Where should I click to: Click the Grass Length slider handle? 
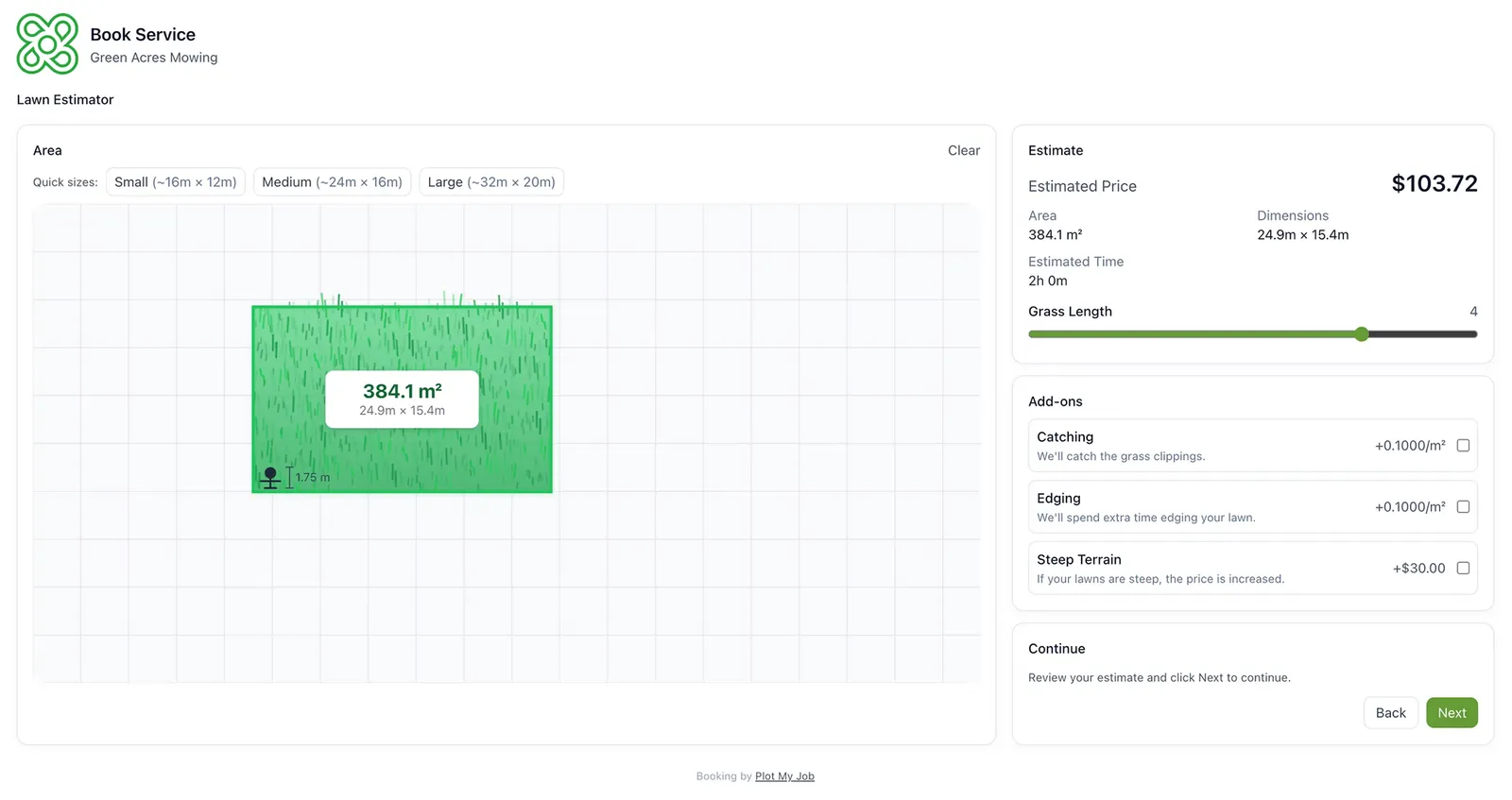[1361, 334]
